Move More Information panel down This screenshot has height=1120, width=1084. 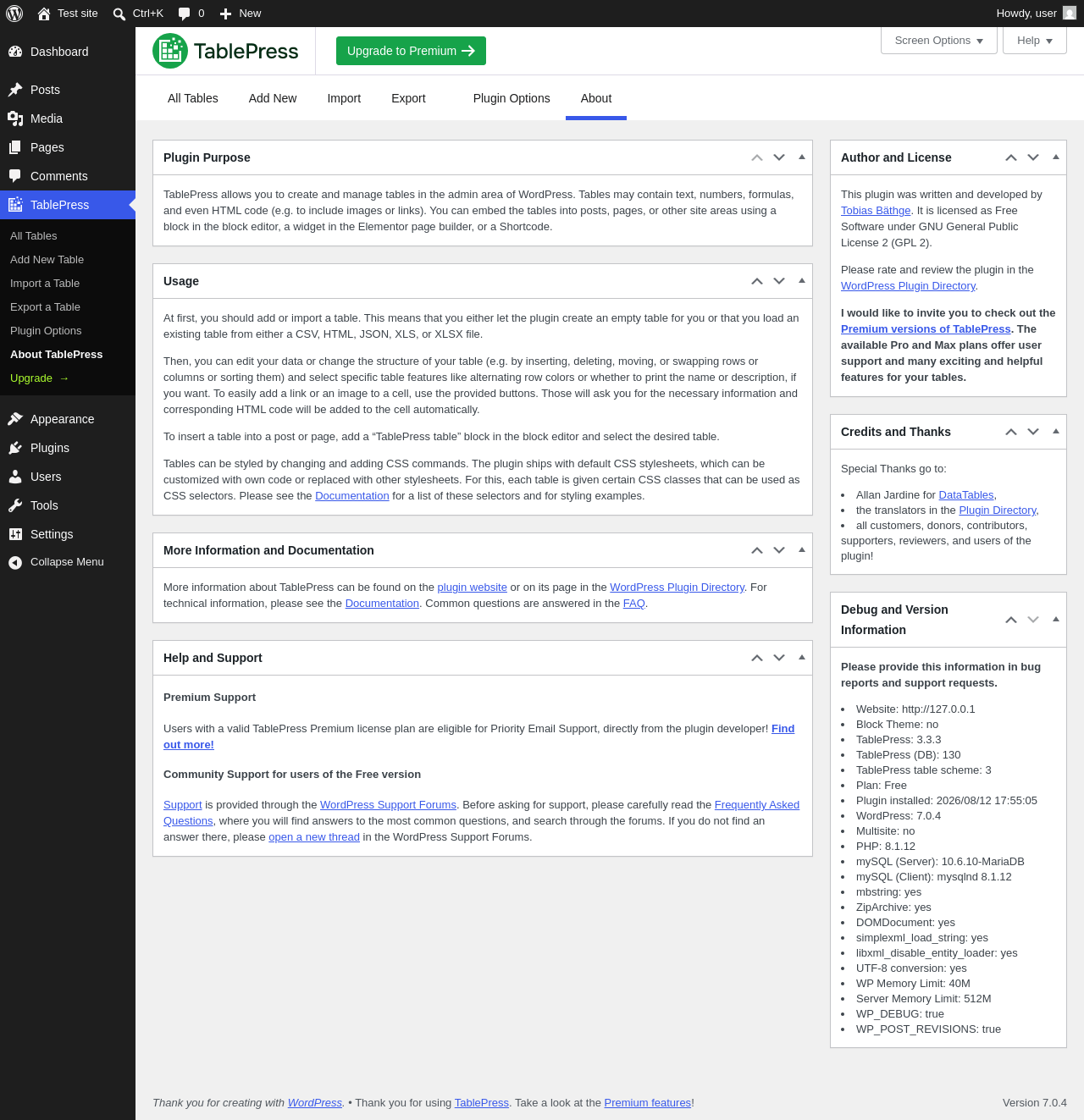(x=779, y=550)
